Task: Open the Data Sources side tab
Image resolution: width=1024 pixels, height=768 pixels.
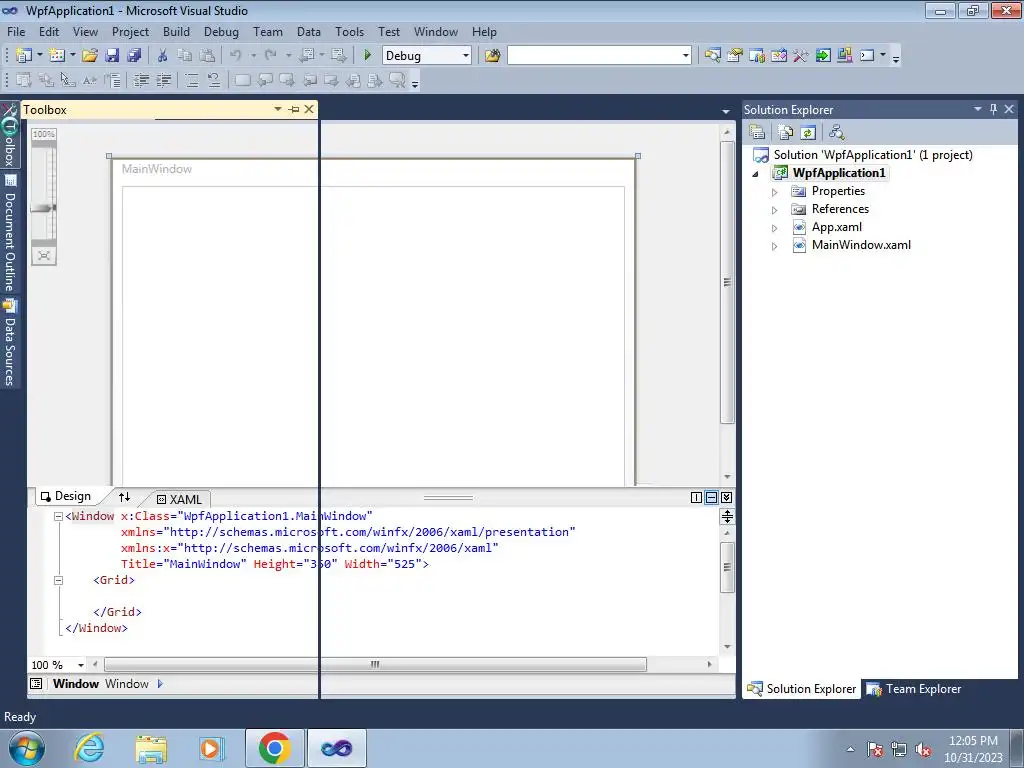Action: click(x=10, y=342)
